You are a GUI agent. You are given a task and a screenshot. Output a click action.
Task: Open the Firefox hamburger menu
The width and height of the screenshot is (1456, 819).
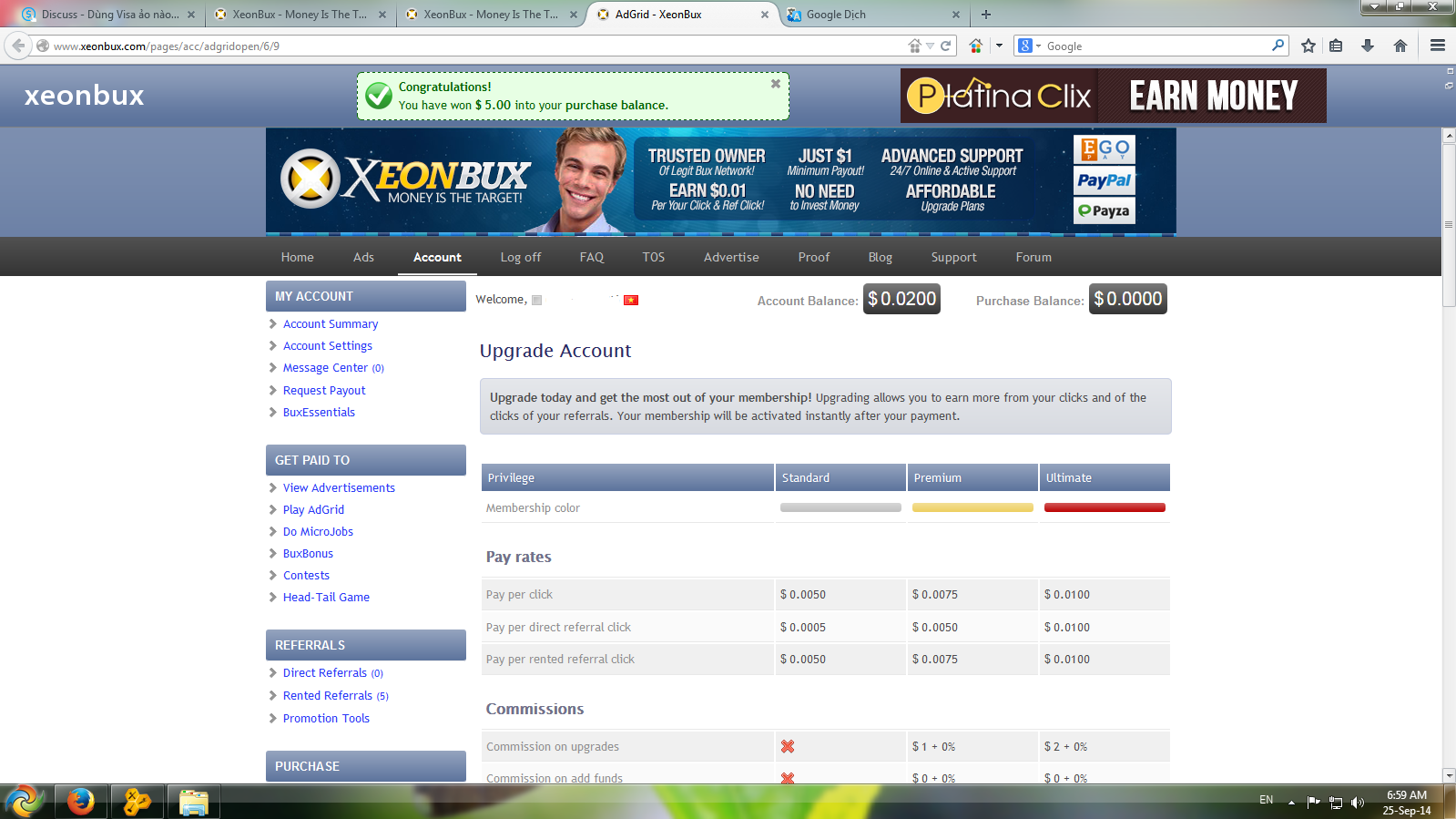click(1438, 46)
